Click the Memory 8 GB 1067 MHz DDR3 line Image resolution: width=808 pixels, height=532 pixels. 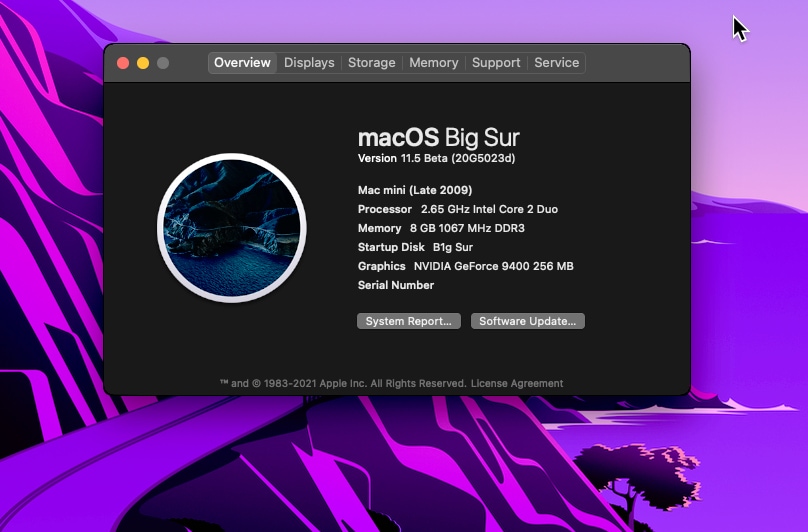coord(441,228)
